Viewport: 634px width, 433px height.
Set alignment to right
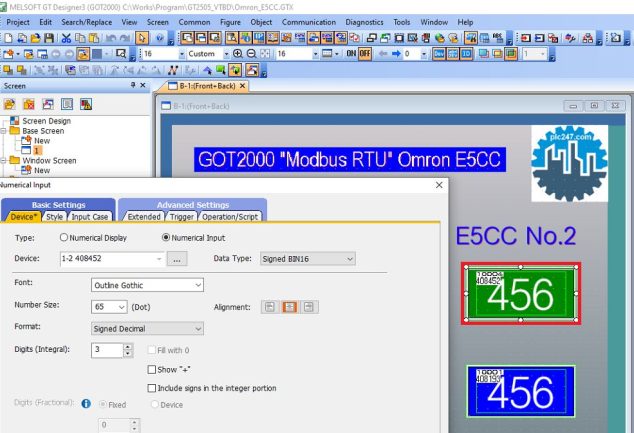click(309, 307)
